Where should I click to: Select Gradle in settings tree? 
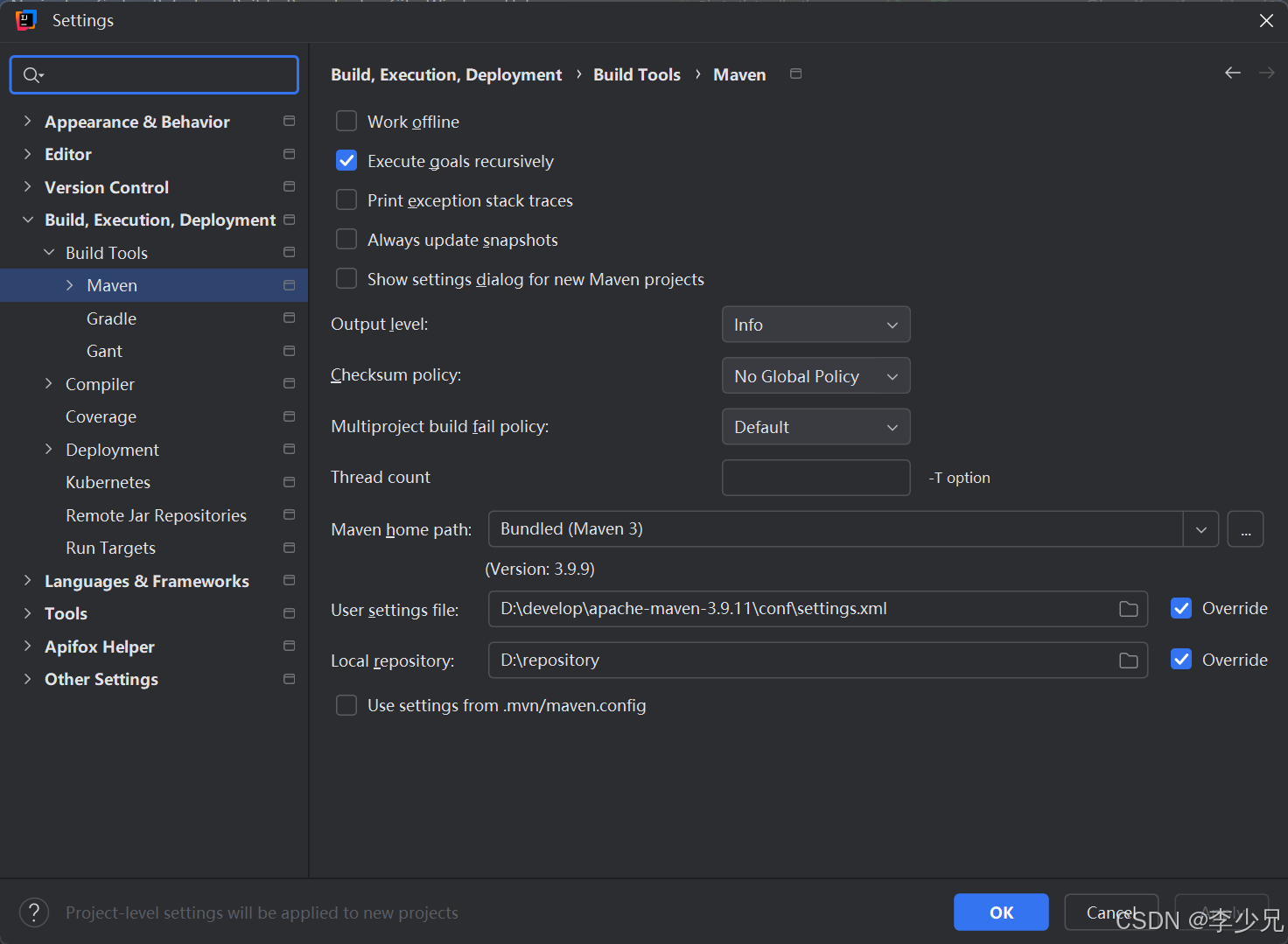click(x=111, y=318)
